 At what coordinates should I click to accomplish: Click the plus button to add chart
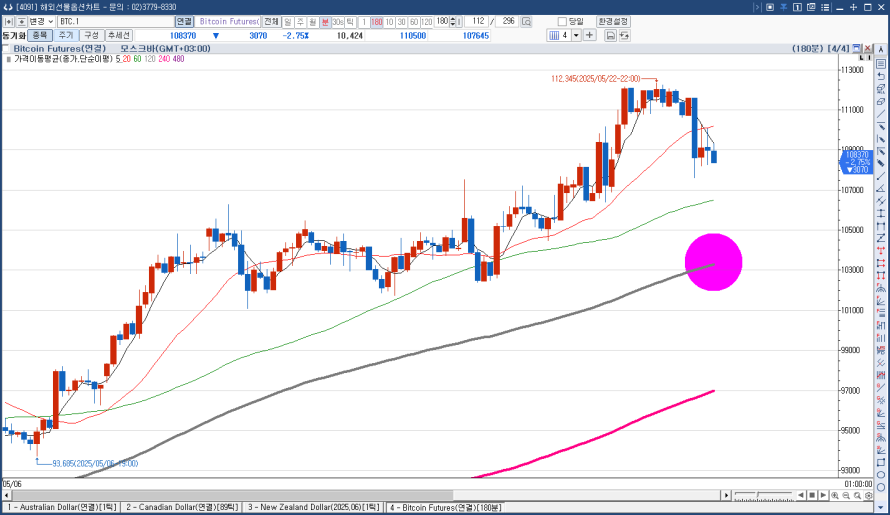point(590,35)
